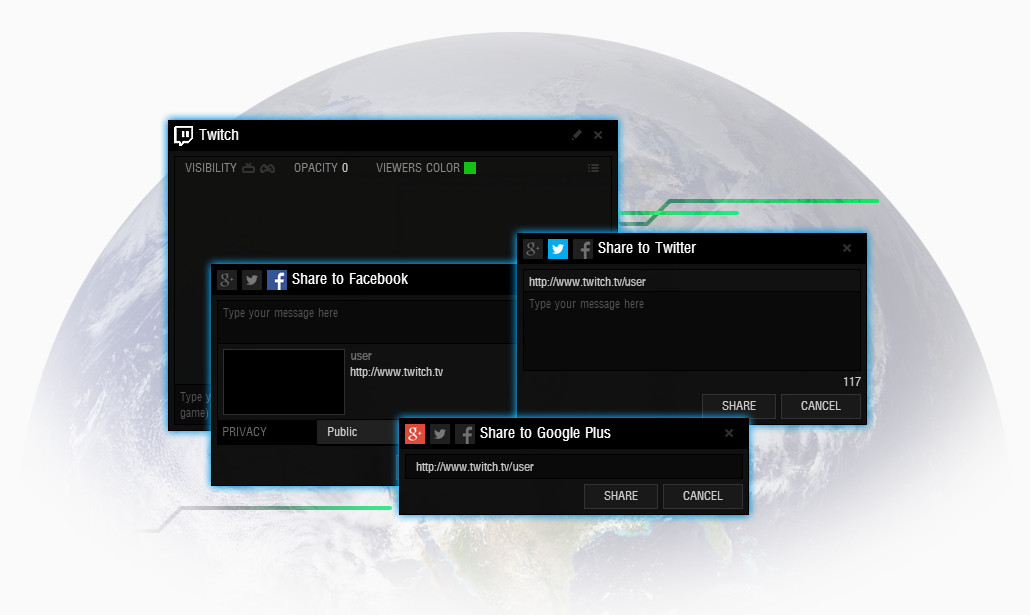This screenshot has width=1030, height=615.
Task: Click the active Google Plus icon in Google Plus window
Action: (x=414, y=434)
